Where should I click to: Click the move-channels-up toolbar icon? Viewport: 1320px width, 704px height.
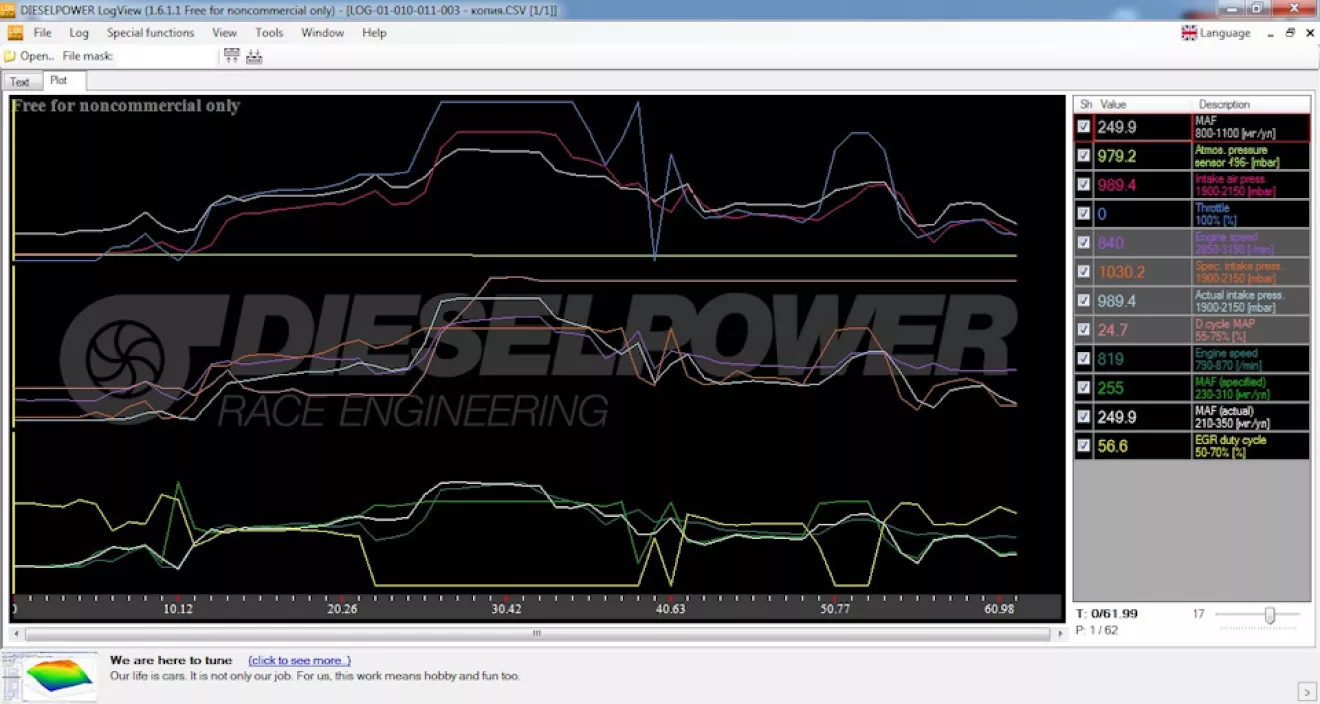(x=232, y=56)
